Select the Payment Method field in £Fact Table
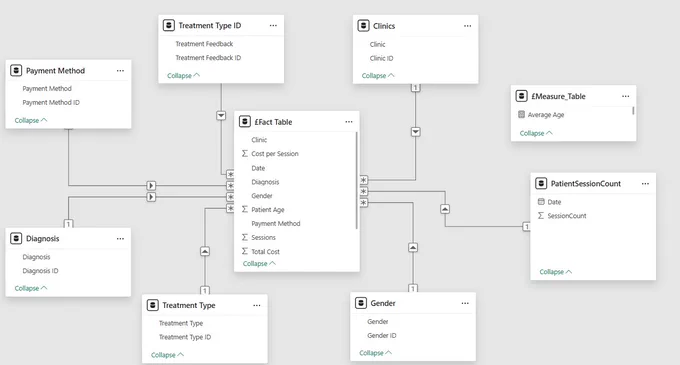Screen dimensions: 680x365 (x=276, y=223)
